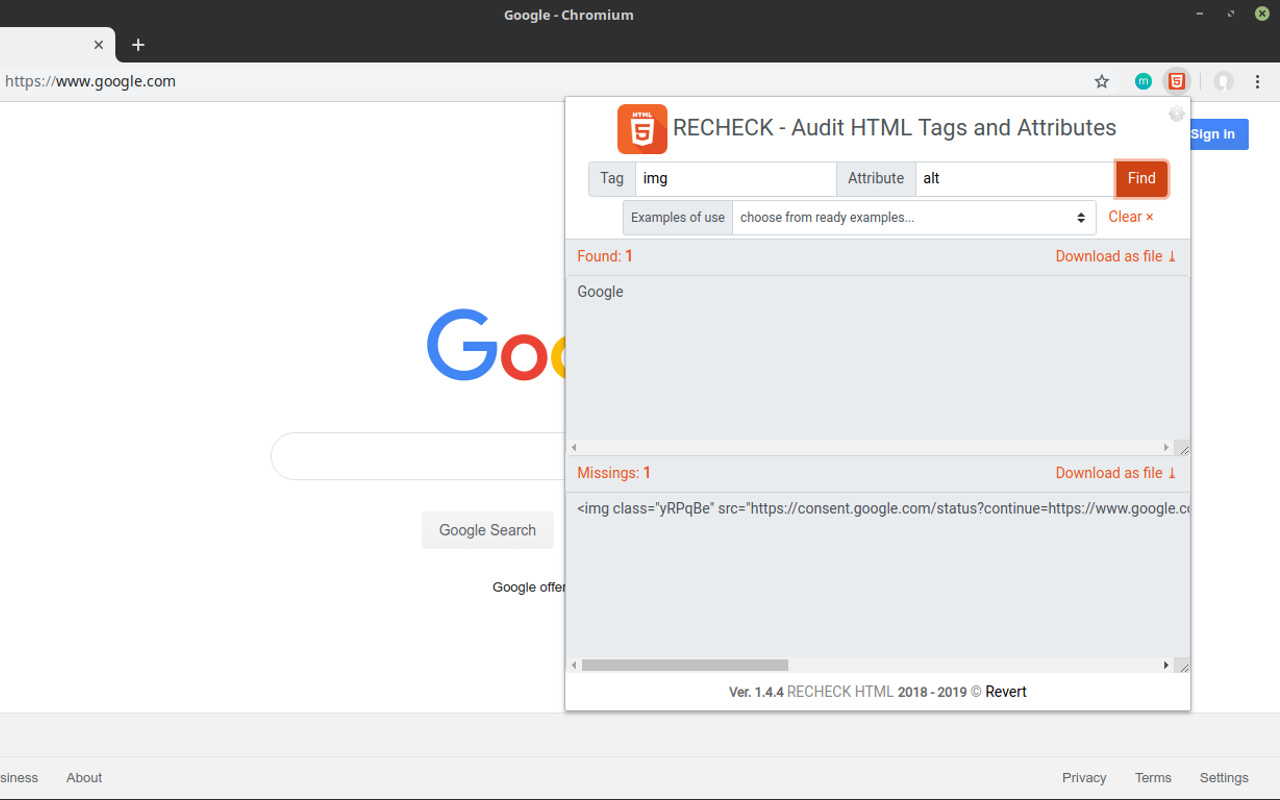Minimize the Chromium window
This screenshot has height=800, width=1280.
coord(1200,14)
